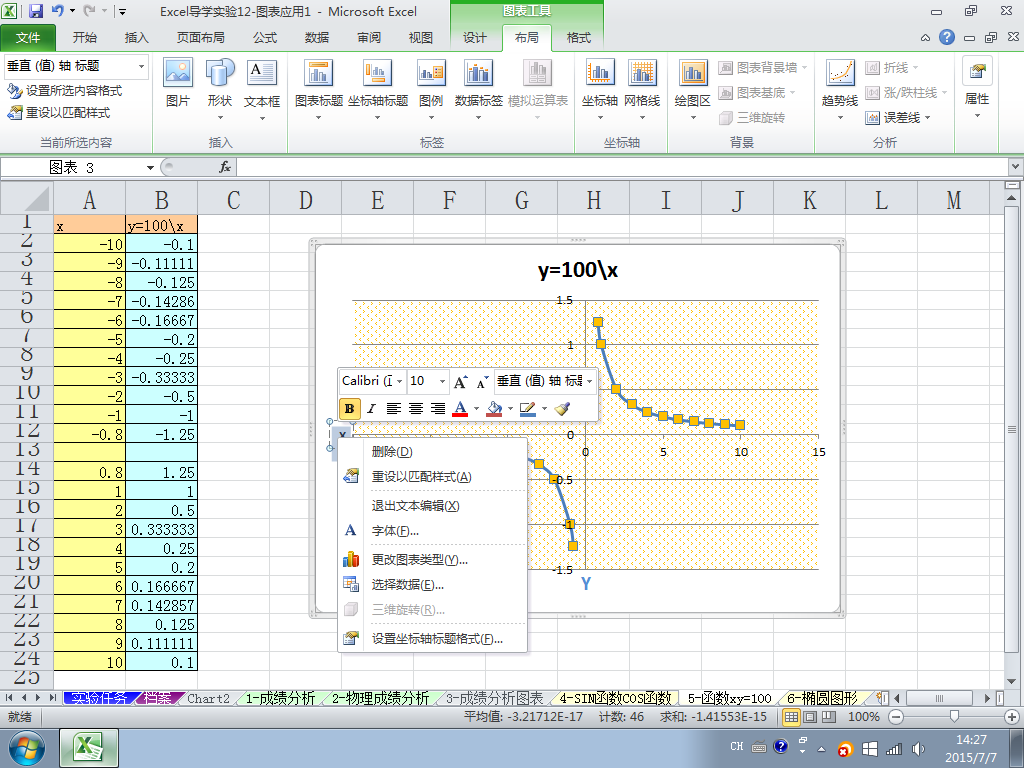This screenshot has width=1024, height=768.
Task: Open the error bars (误差线) menu
Action: (x=898, y=118)
